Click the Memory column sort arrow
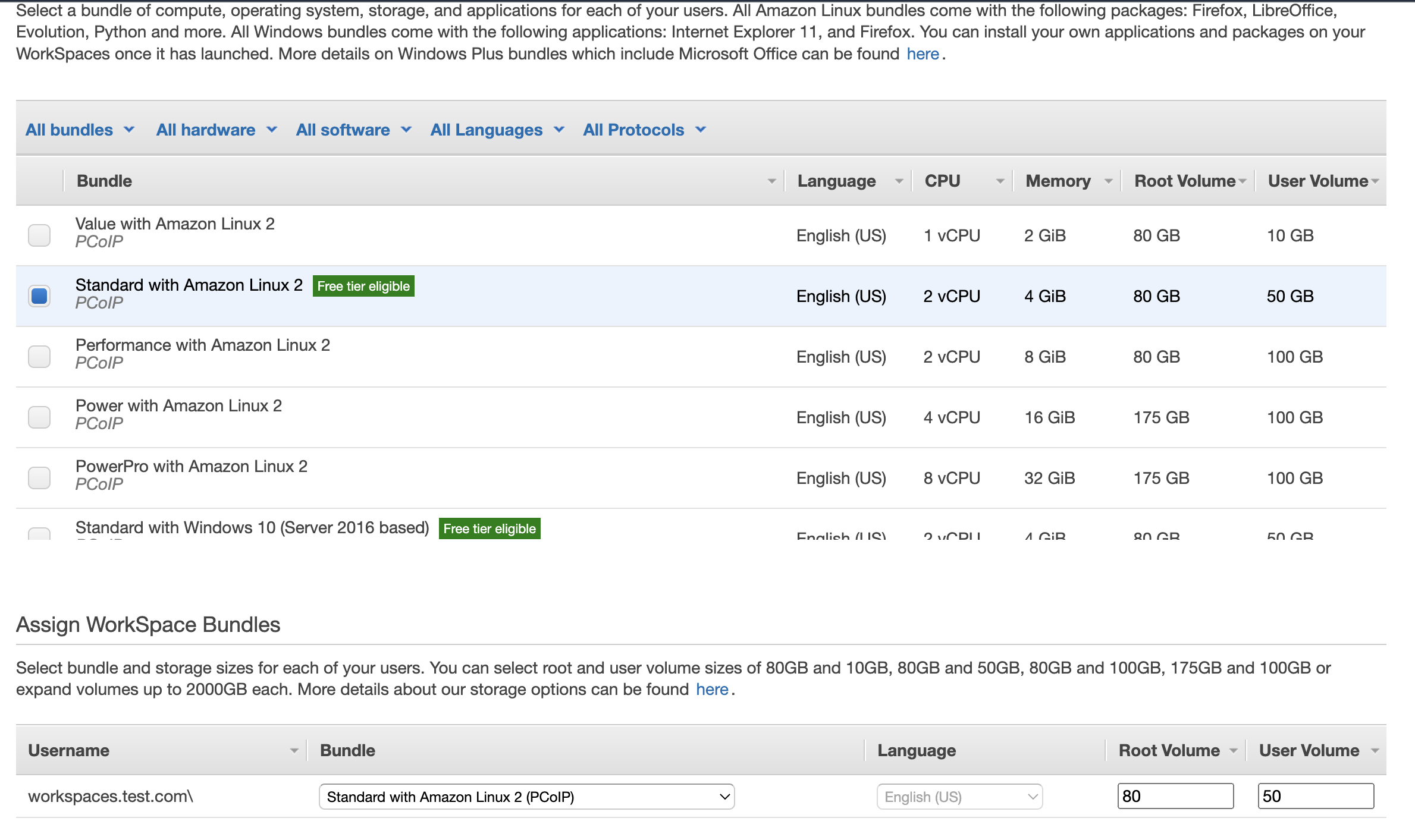 coord(1109,181)
